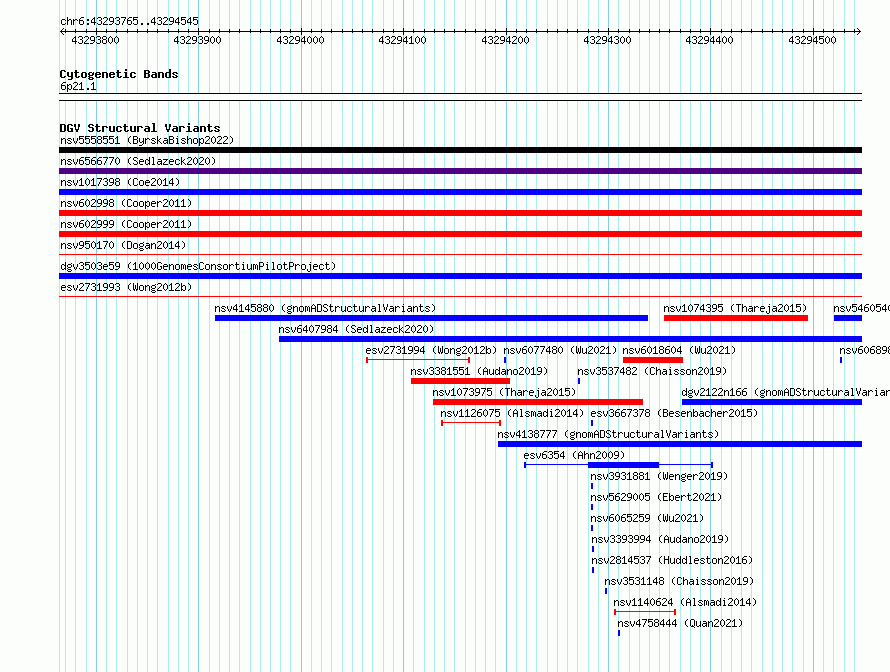The width and height of the screenshot is (890, 672).
Task: Open nsv3931881 (Wenger2019) variant
Action: pos(659,476)
